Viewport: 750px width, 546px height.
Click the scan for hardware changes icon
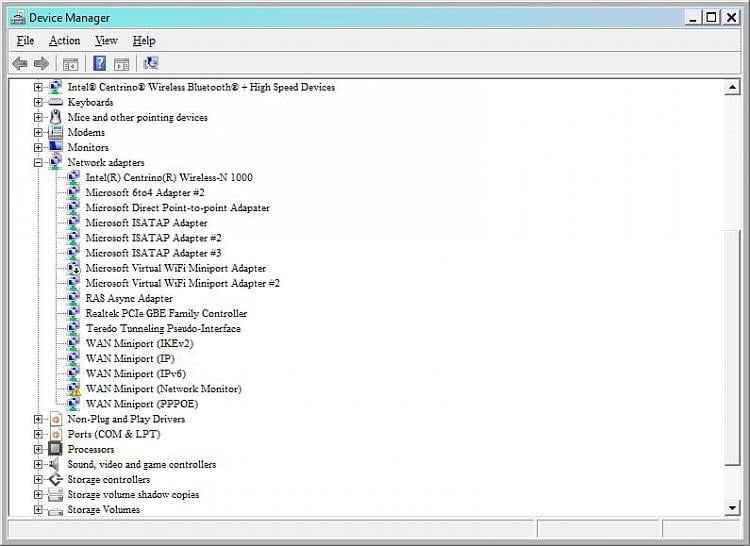click(151, 63)
